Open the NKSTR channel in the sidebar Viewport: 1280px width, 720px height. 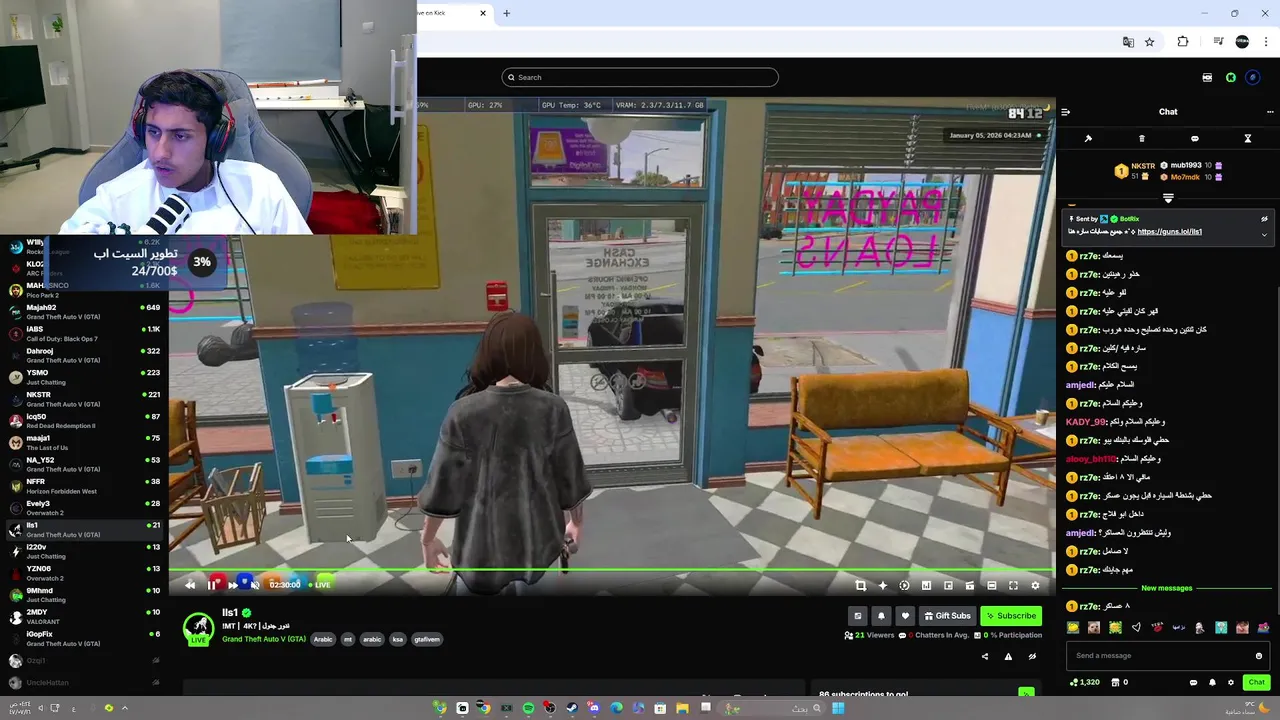click(84, 399)
